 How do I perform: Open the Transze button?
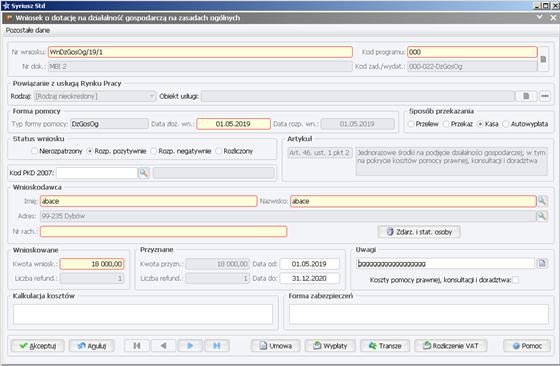coord(385,346)
